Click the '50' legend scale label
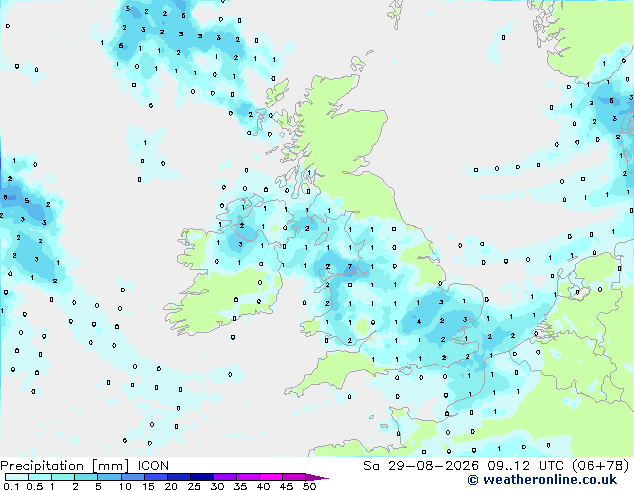 click(x=309, y=486)
